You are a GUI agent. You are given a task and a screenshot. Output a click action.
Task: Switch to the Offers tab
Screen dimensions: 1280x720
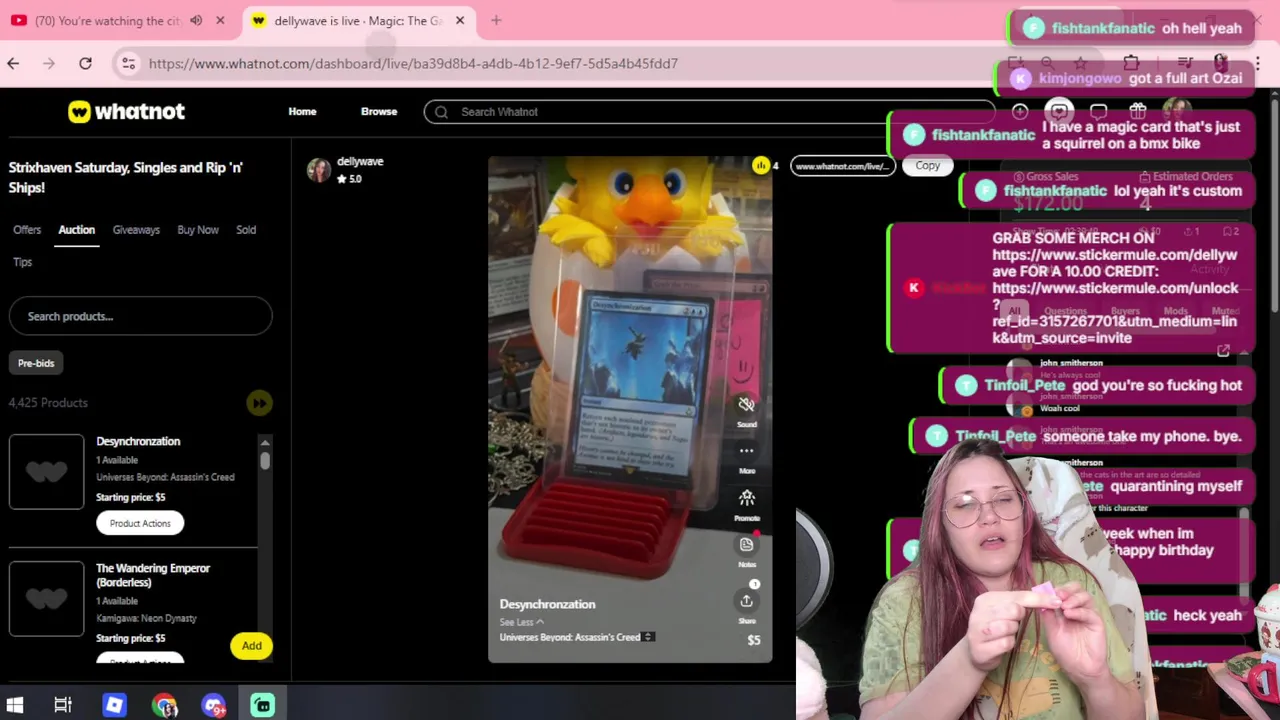(27, 230)
